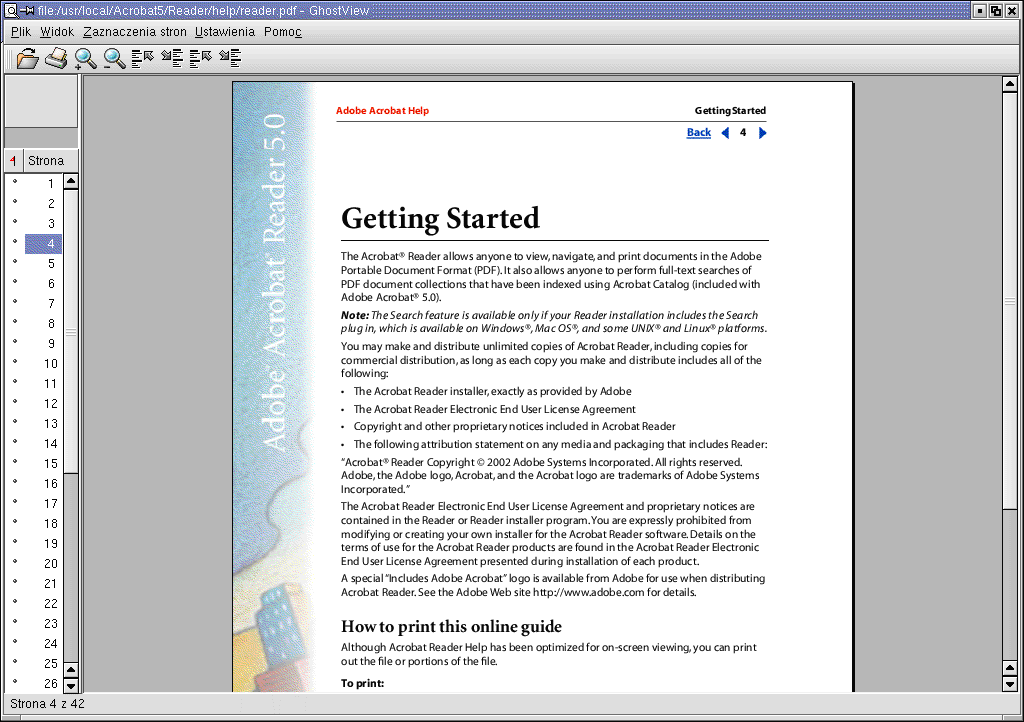Click the blue previous-page triangle beside Back
The image size is (1024, 722).
pyautogui.click(x=725, y=133)
